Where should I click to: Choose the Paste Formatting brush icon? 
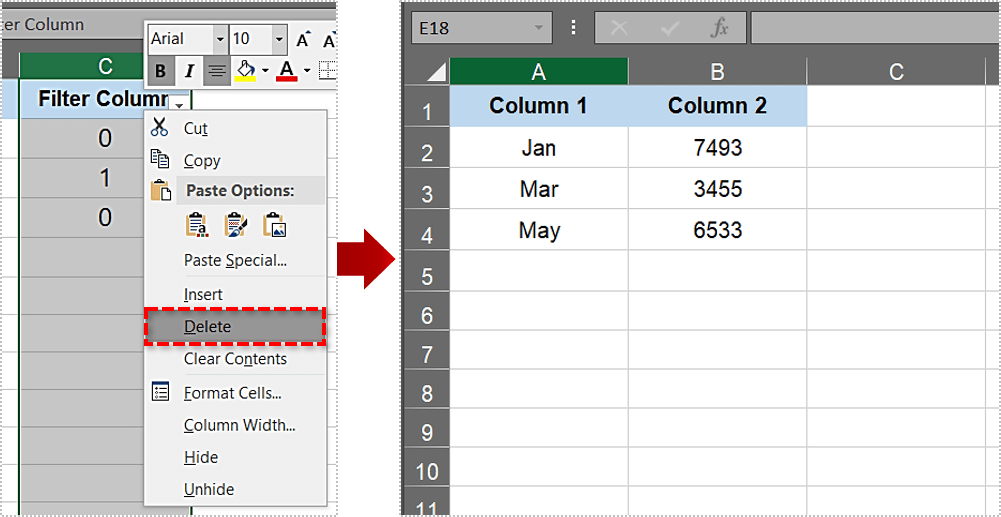pyautogui.click(x=235, y=225)
